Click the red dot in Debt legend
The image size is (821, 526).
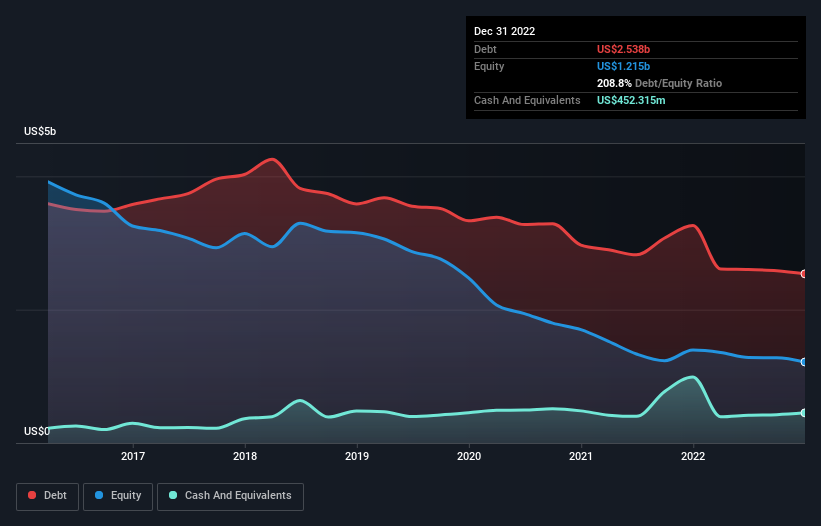[x=32, y=495]
